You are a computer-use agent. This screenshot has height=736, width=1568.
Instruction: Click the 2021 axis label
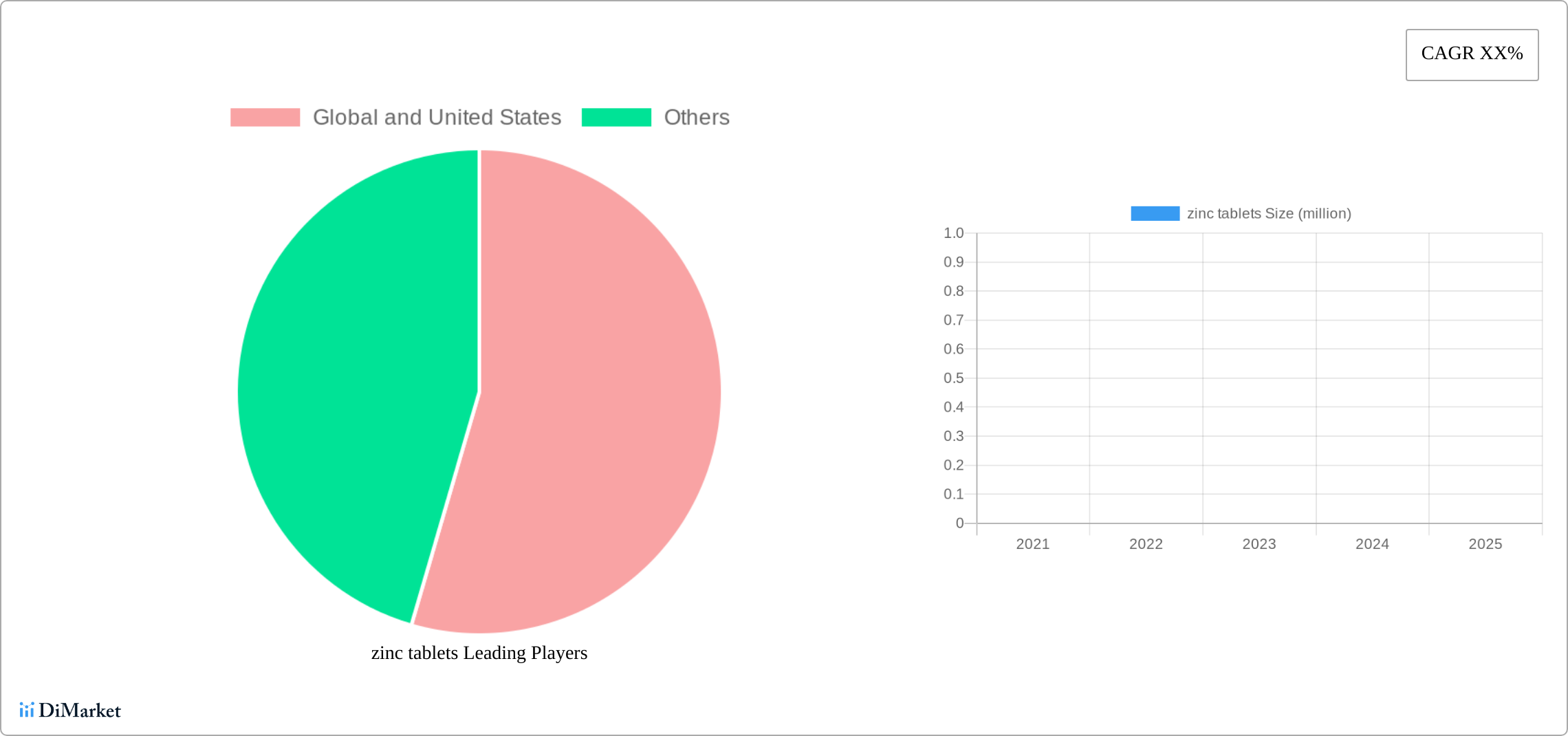pyautogui.click(x=1033, y=544)
